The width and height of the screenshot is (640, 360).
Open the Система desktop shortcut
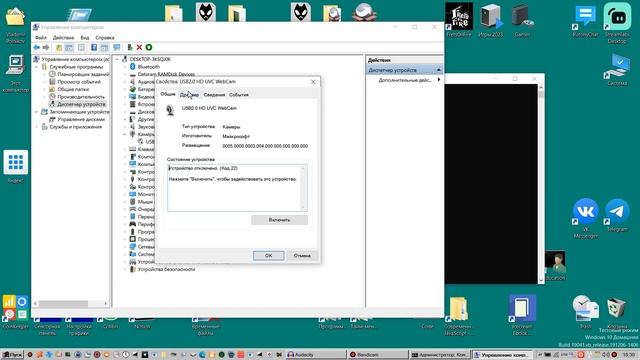[x=617, y=70]
